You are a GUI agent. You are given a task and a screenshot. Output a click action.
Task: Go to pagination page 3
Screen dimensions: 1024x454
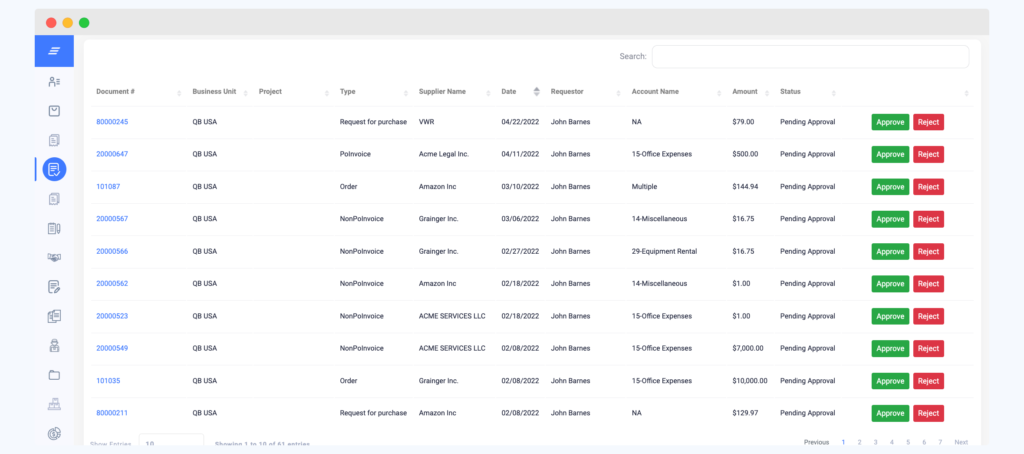pyautogui.click(x=876, y=442)
